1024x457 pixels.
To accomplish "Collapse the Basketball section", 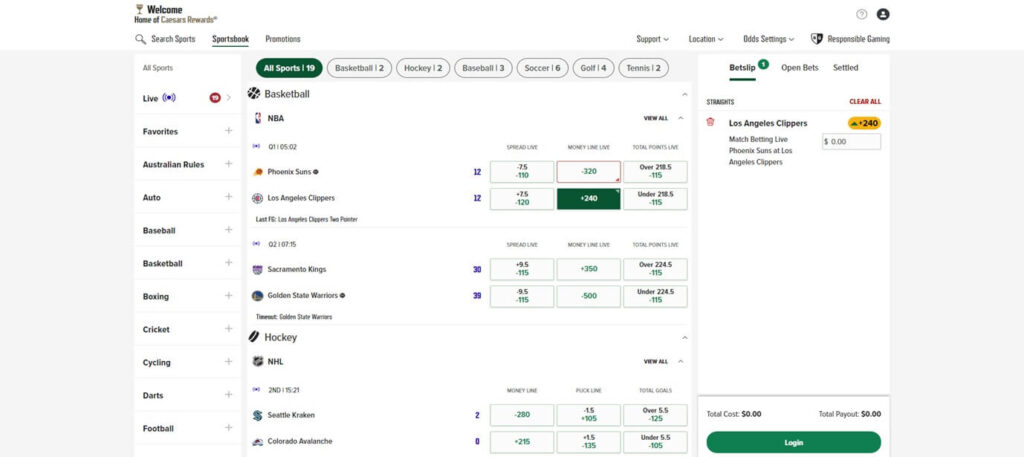I will [684, 95].
